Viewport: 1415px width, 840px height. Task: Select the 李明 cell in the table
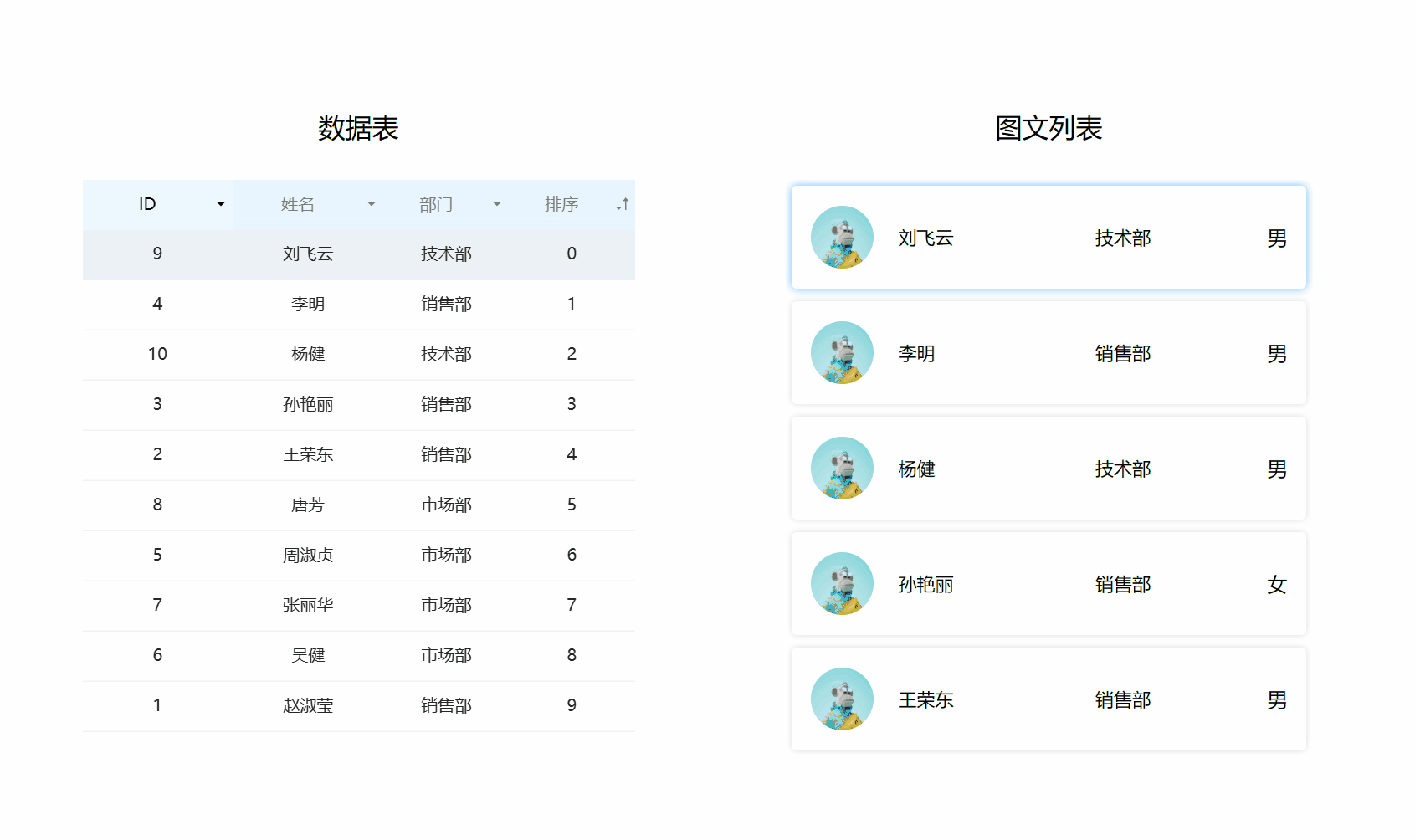308,305
